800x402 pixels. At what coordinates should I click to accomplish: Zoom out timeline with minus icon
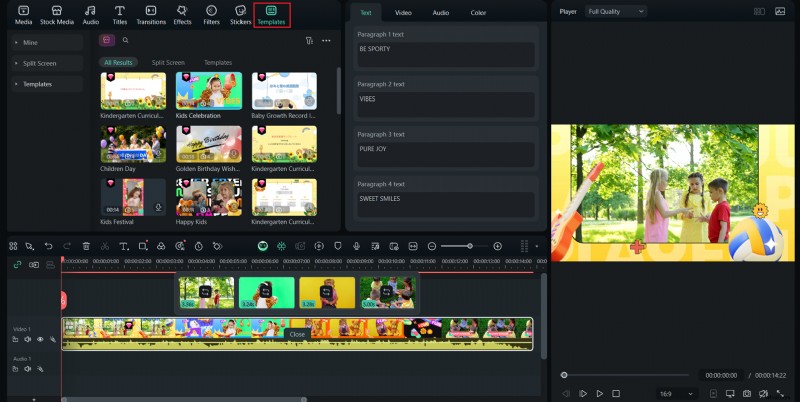(x=432, y=246)
